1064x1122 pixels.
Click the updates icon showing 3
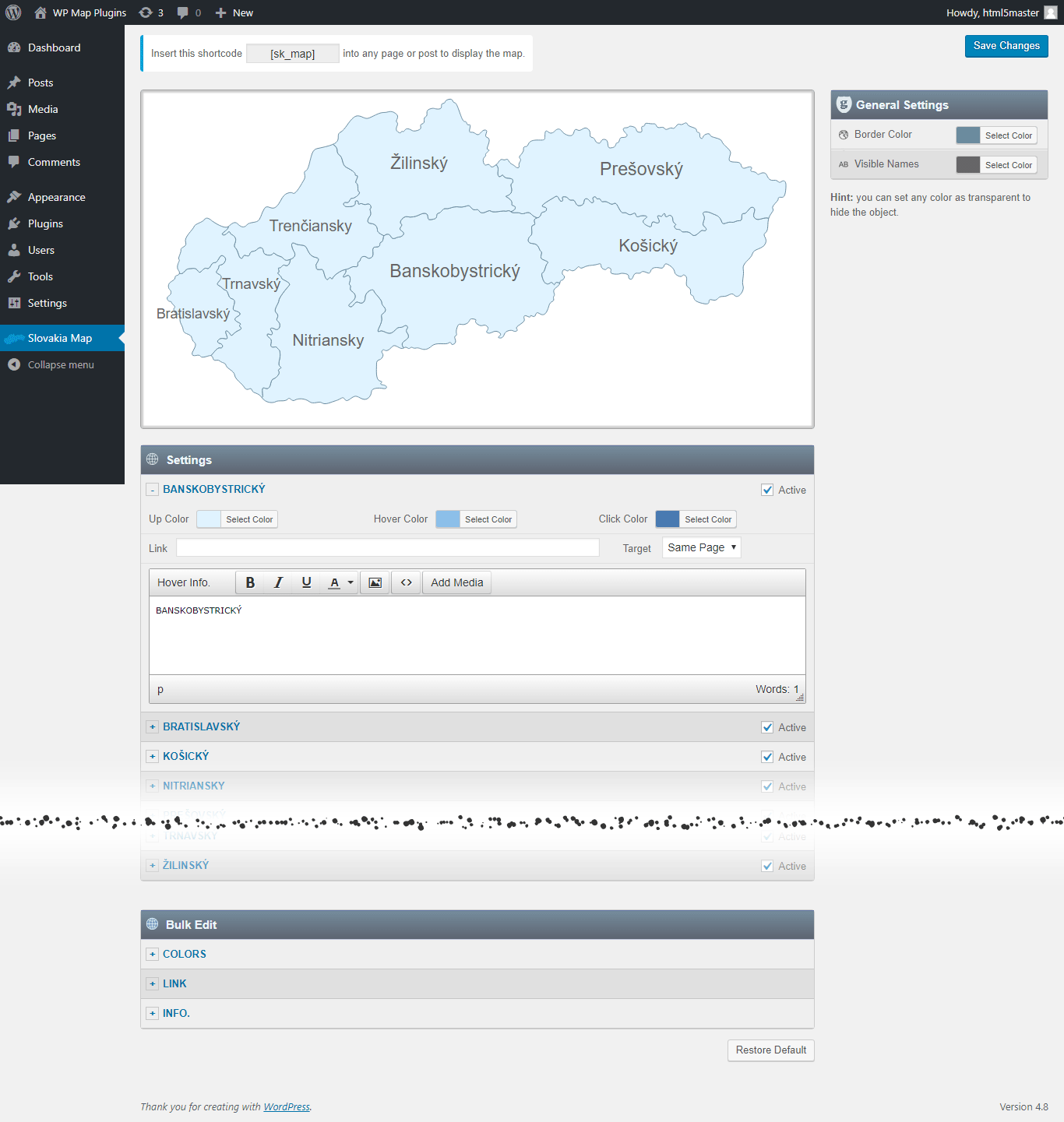146,12
